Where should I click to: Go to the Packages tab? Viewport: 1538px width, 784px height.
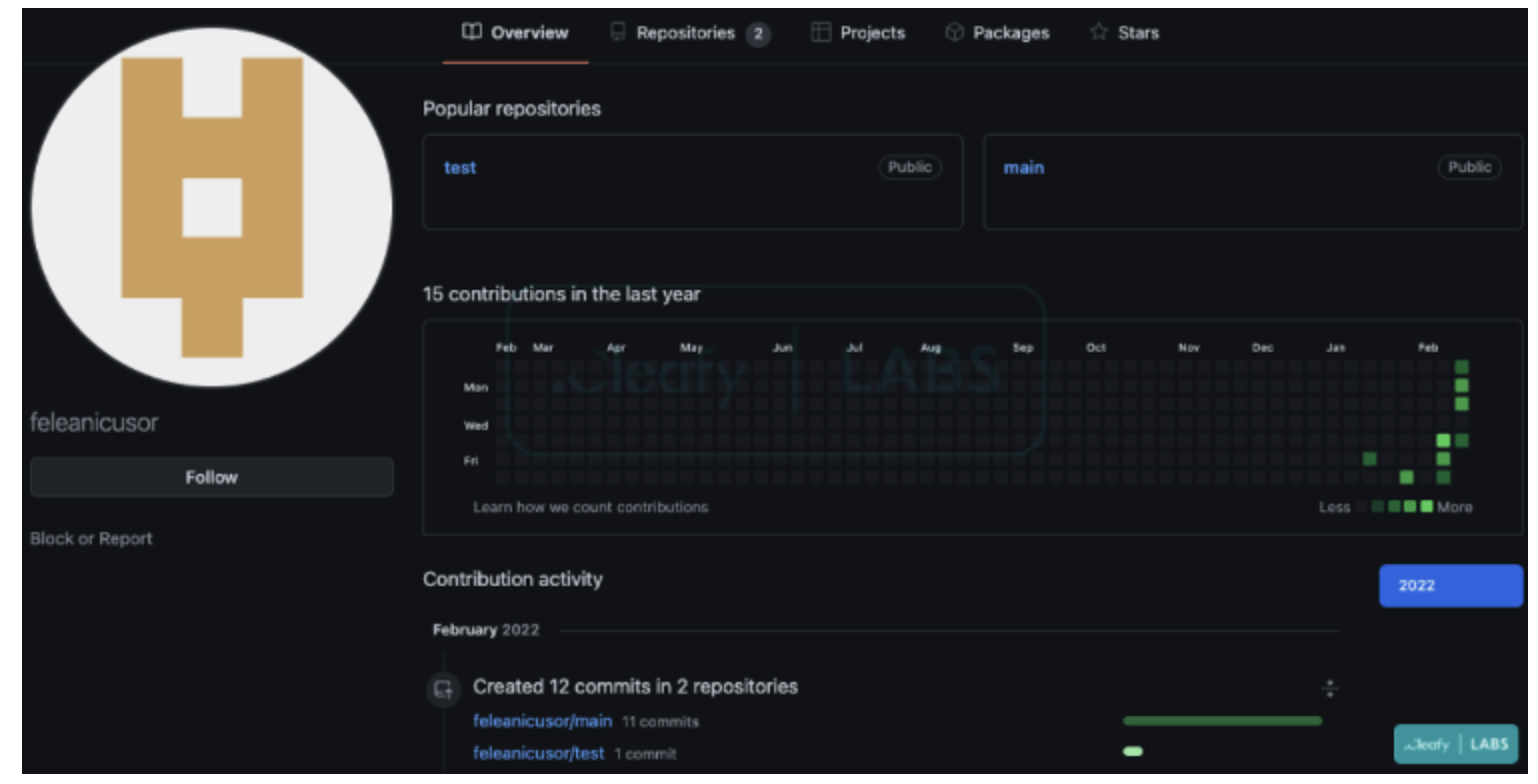(1011, 33)
